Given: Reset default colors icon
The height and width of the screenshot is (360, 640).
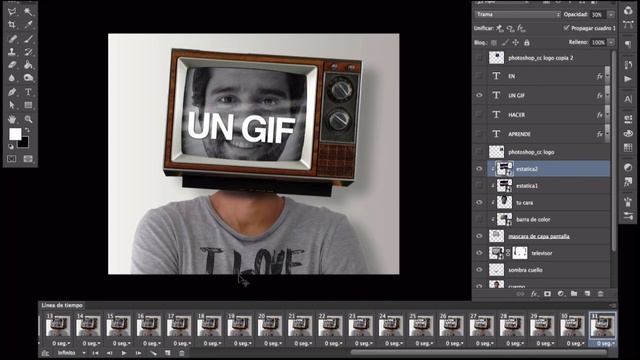Looking at the screenshot, I should coord(11,146).
